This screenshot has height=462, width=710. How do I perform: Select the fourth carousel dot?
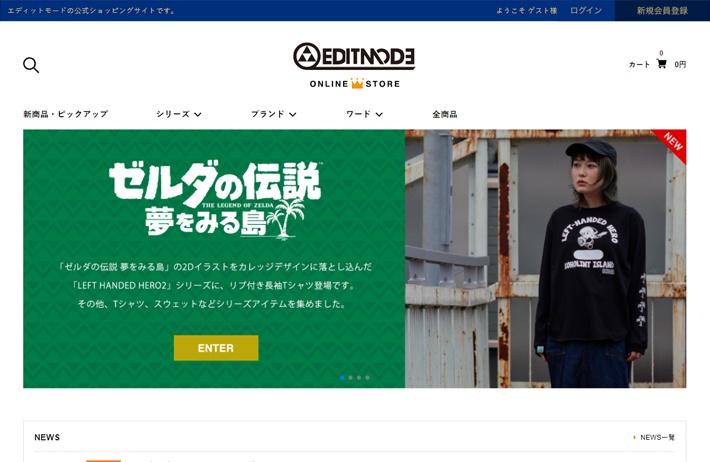click(368, 377)
